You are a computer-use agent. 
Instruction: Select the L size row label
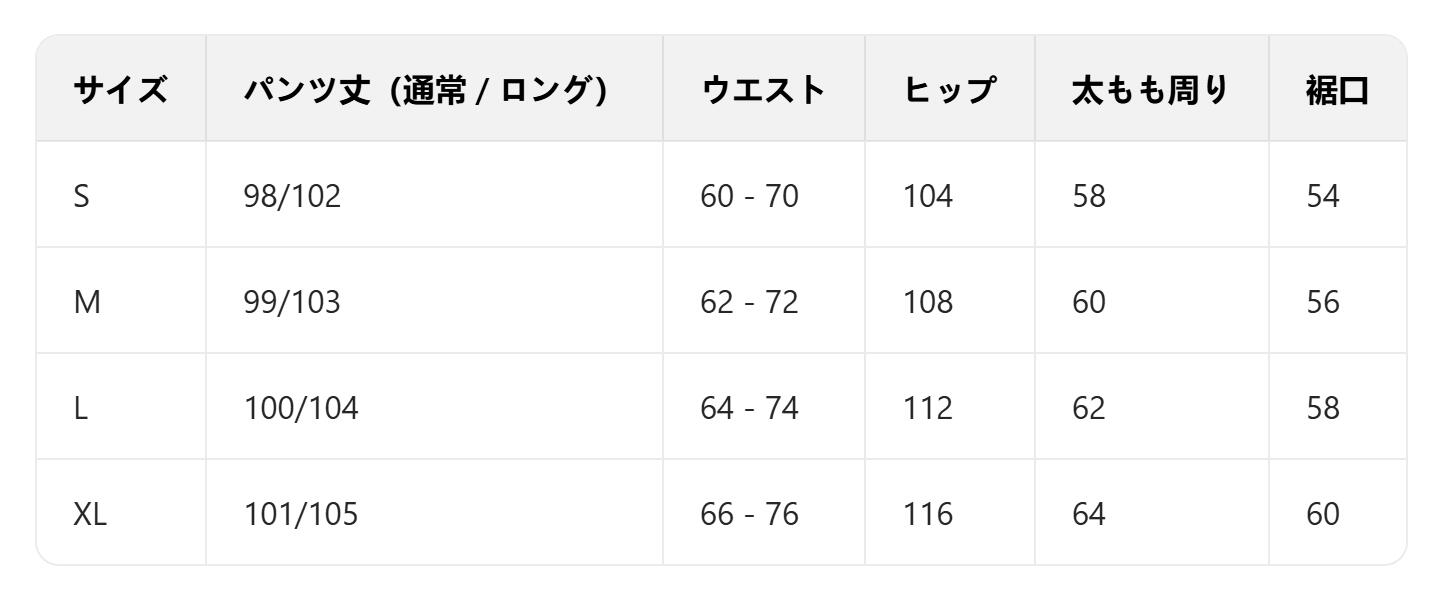pos(80,407)
